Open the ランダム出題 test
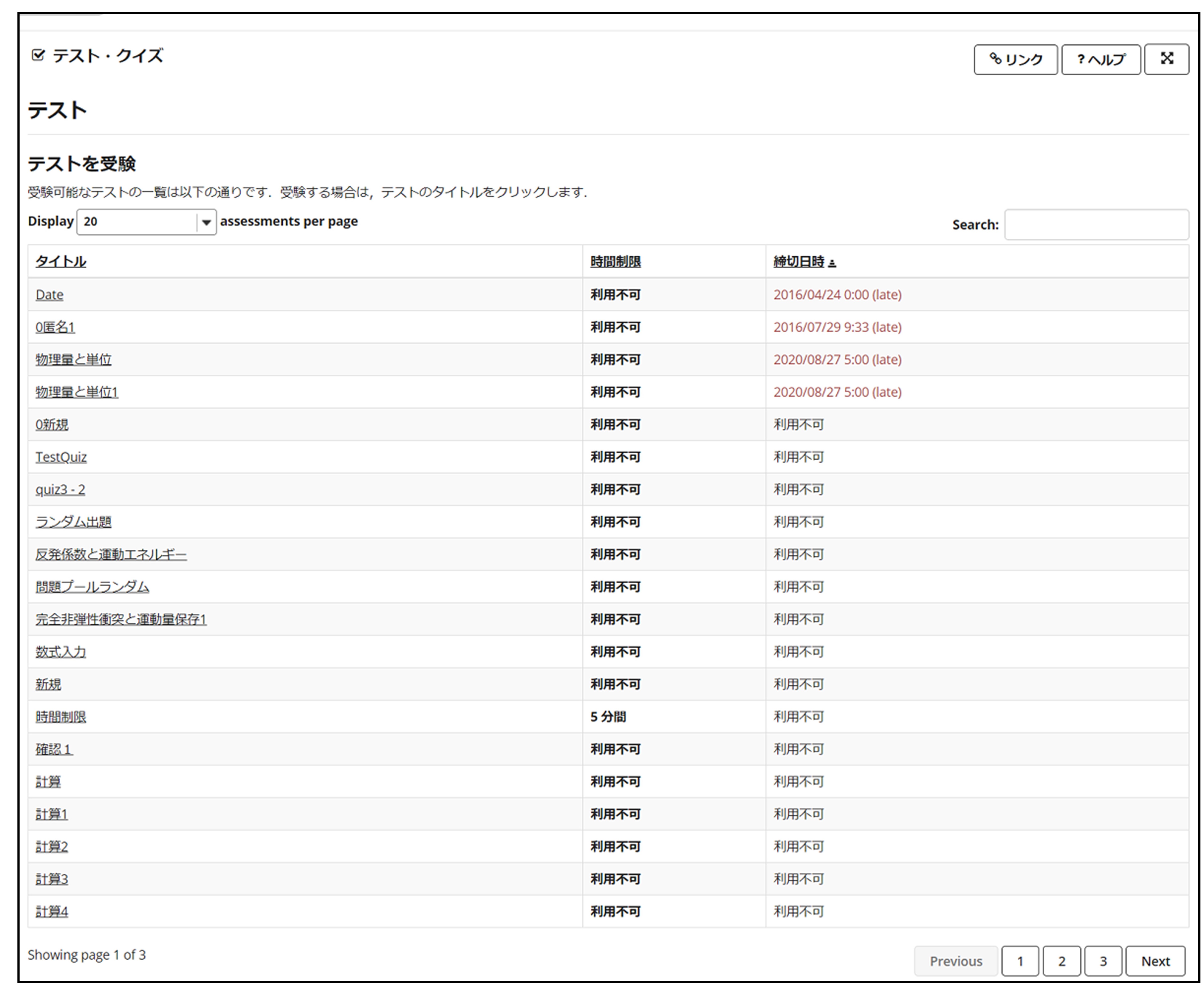 (74, 522)
